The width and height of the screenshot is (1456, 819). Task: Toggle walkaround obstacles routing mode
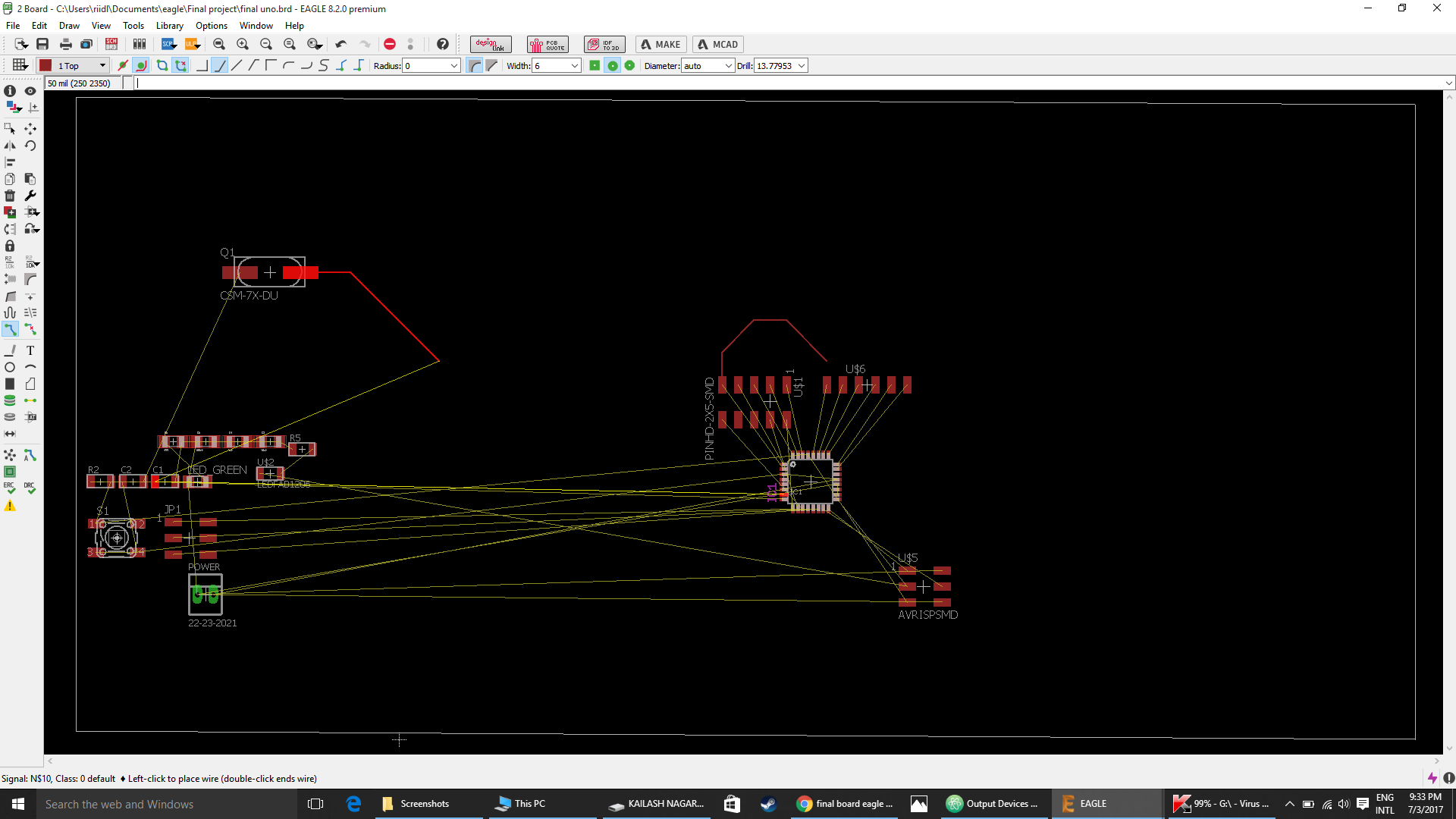tap(141, 66)
